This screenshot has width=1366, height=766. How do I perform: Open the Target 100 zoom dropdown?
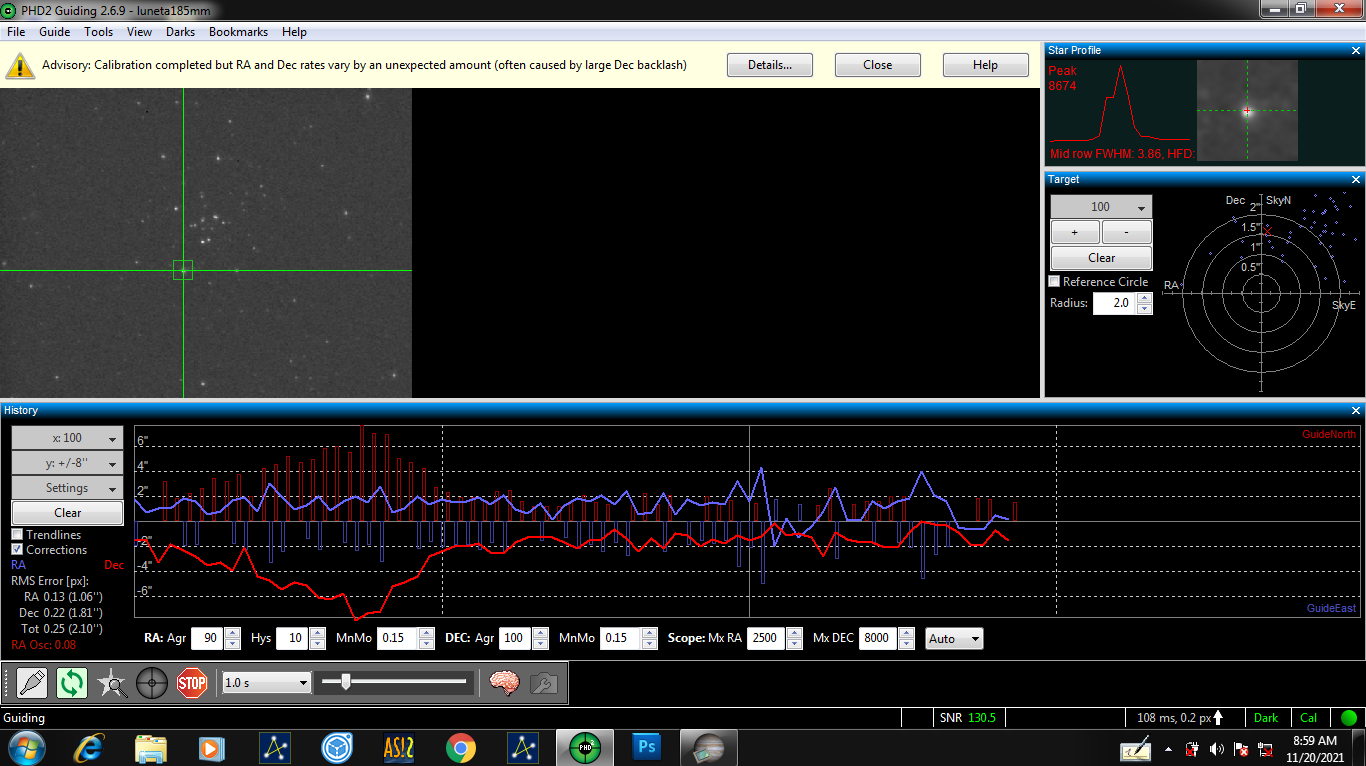[x=1101, y=207]
